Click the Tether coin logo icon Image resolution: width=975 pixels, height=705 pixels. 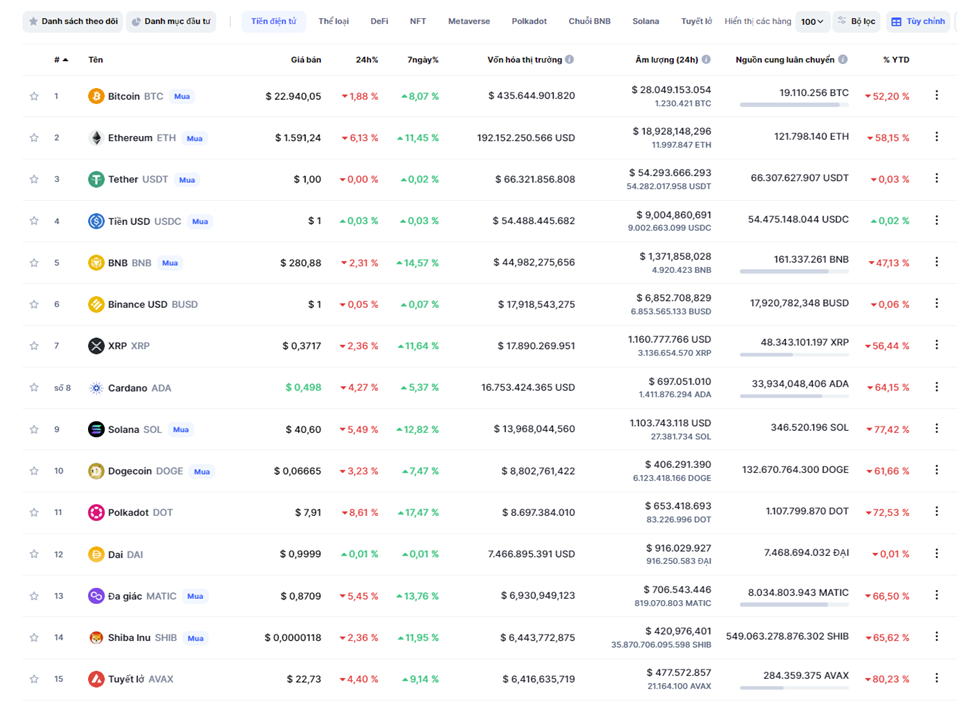[96, 180]
